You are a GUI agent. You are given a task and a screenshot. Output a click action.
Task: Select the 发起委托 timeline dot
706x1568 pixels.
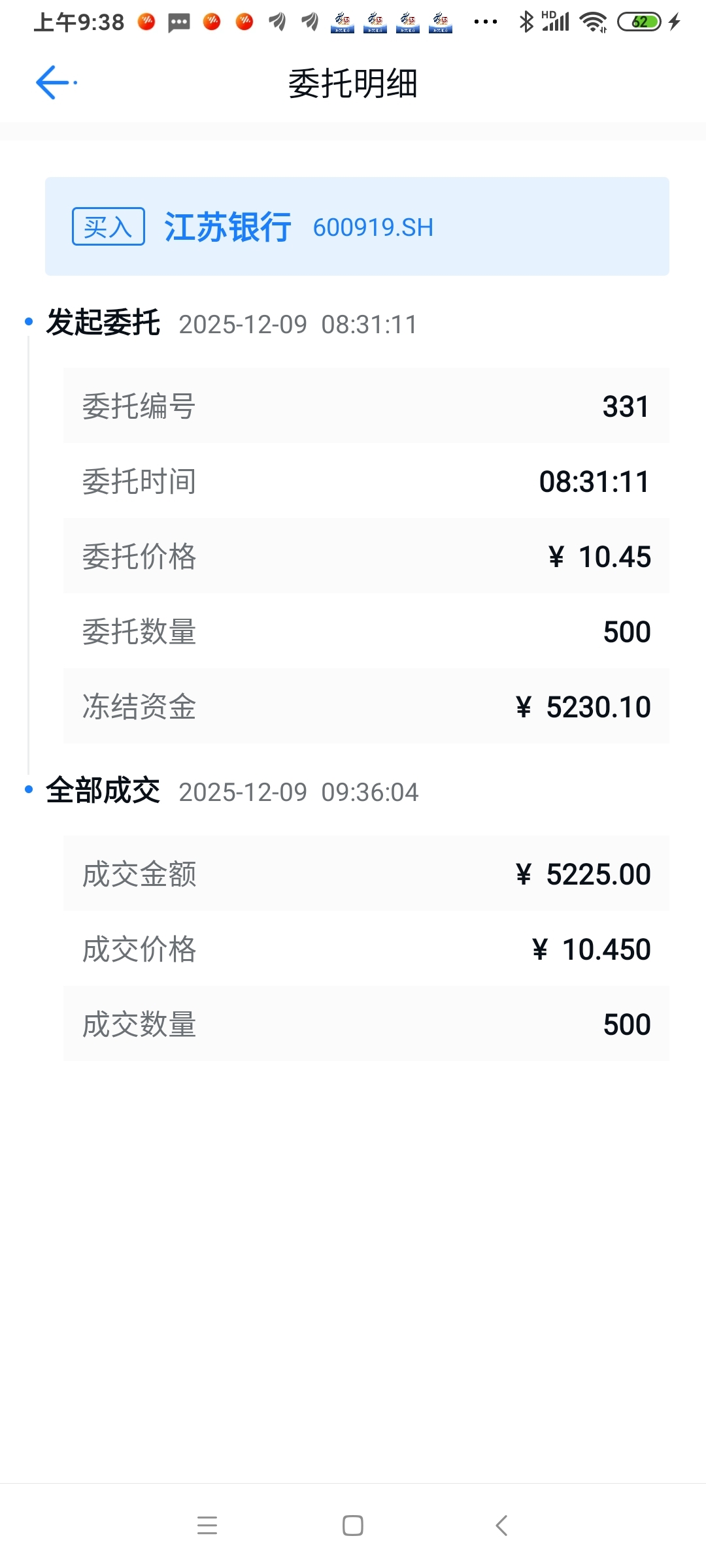pos(29,321)
